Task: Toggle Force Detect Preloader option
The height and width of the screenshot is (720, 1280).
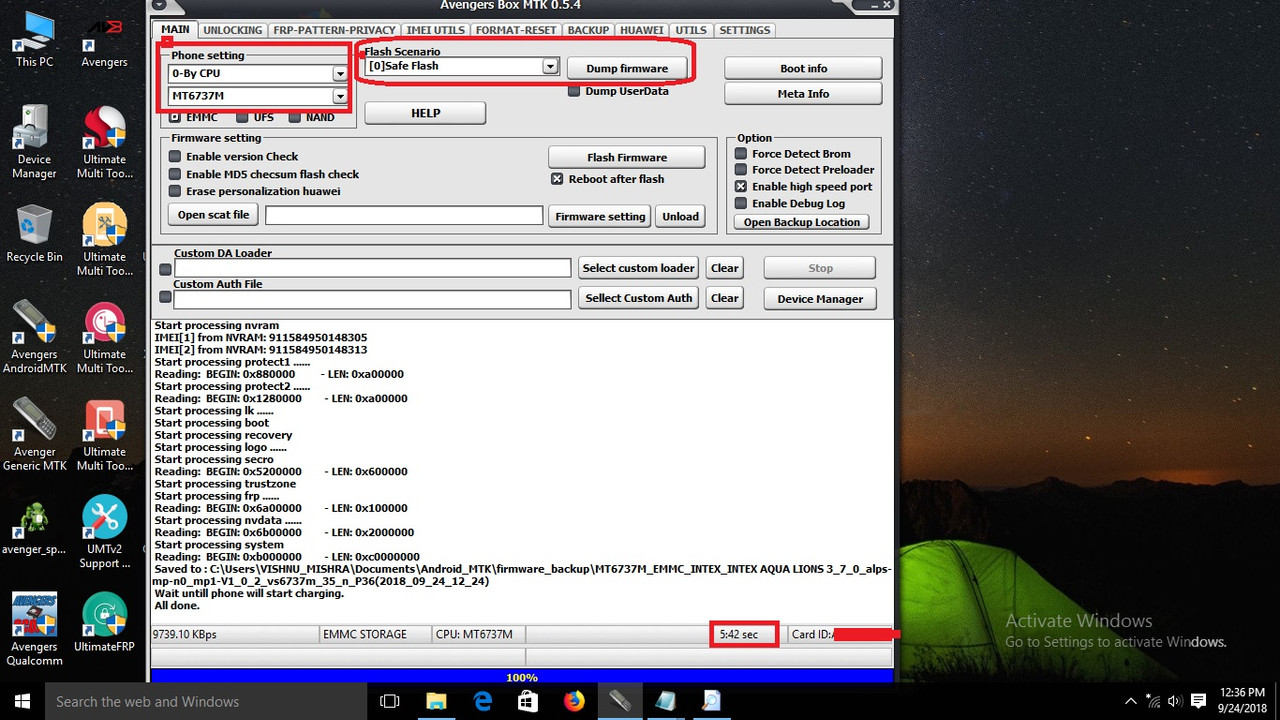Action: [741, 170]
